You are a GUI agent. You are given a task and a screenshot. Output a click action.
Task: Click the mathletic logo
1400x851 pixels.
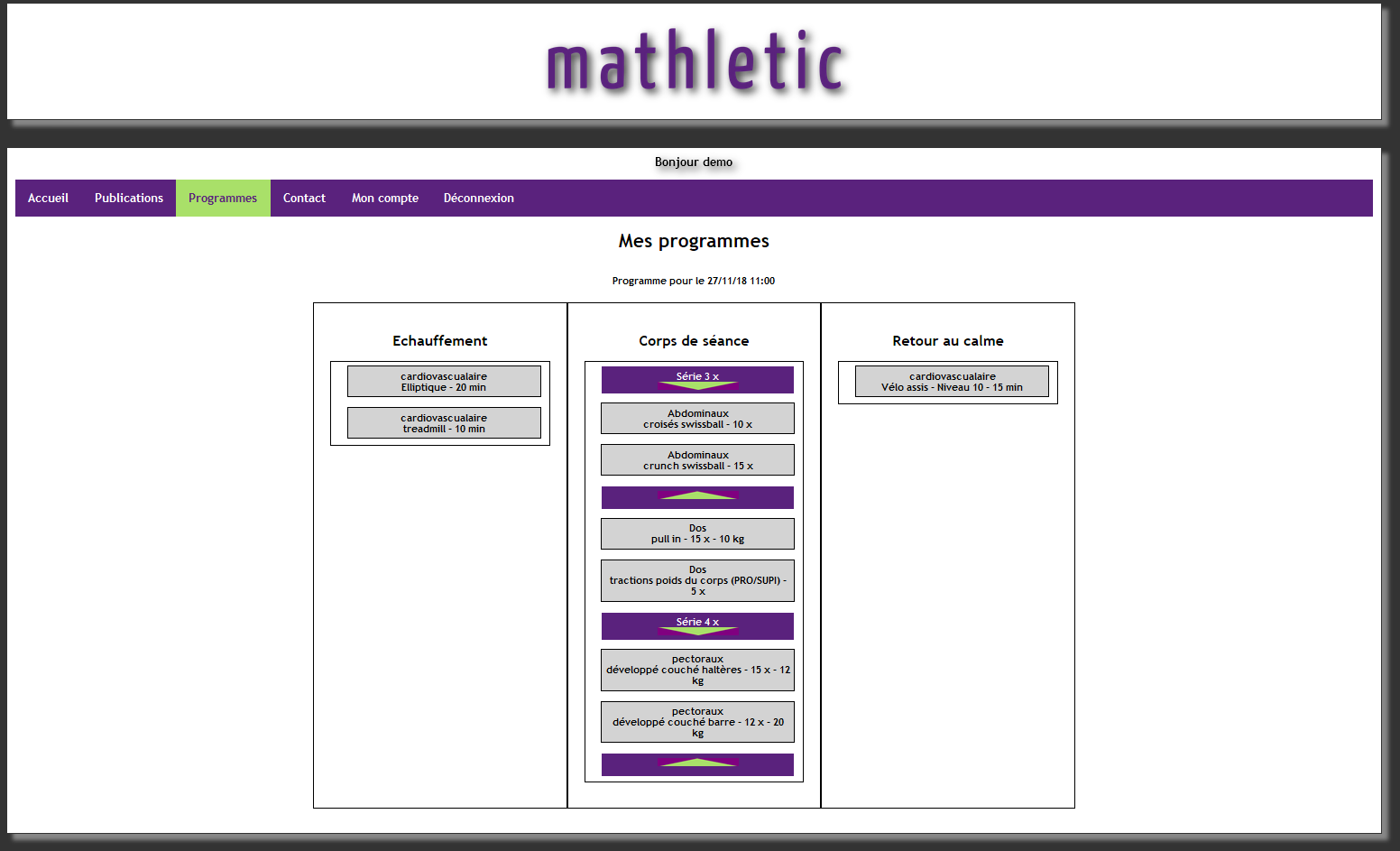695,61
